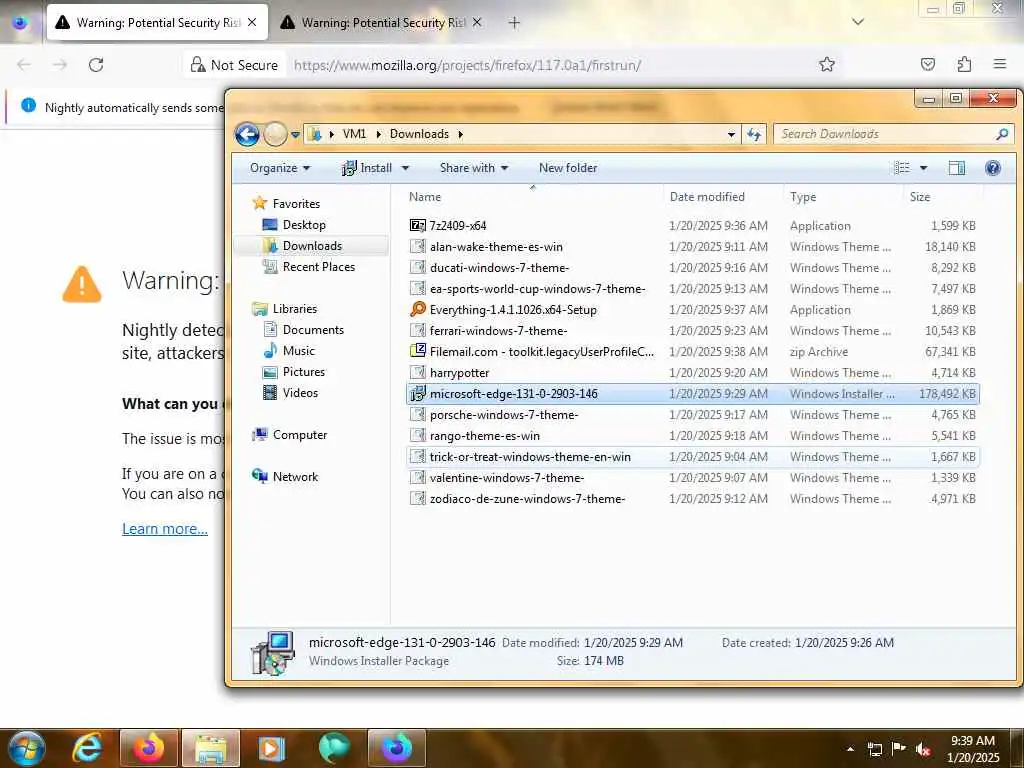Viewport: 1024px width, 768px height.
Task: Click VM1 in the address breadcrumb
Action: pos(354,134)
